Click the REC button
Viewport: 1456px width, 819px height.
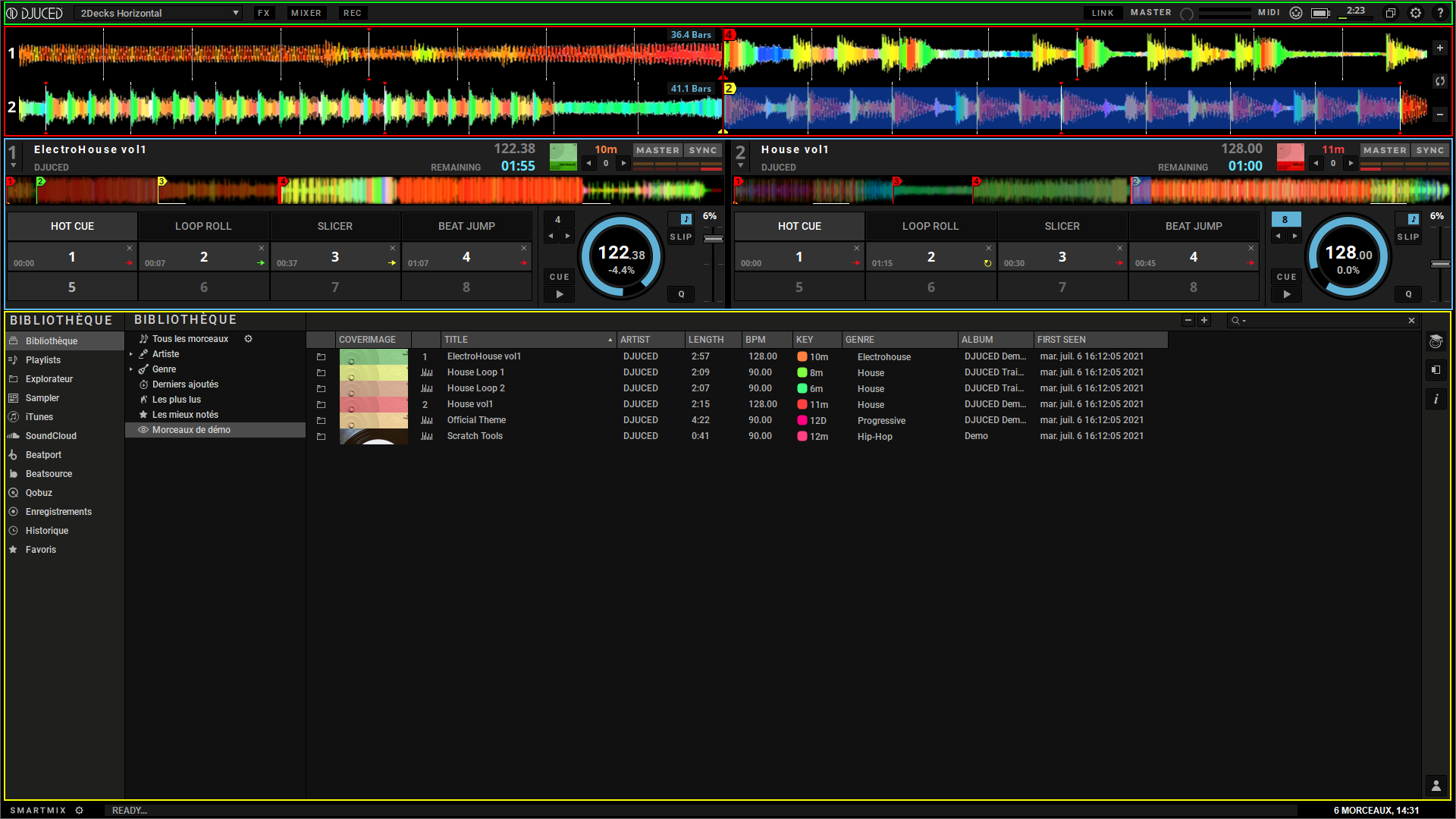click(352, 13)
